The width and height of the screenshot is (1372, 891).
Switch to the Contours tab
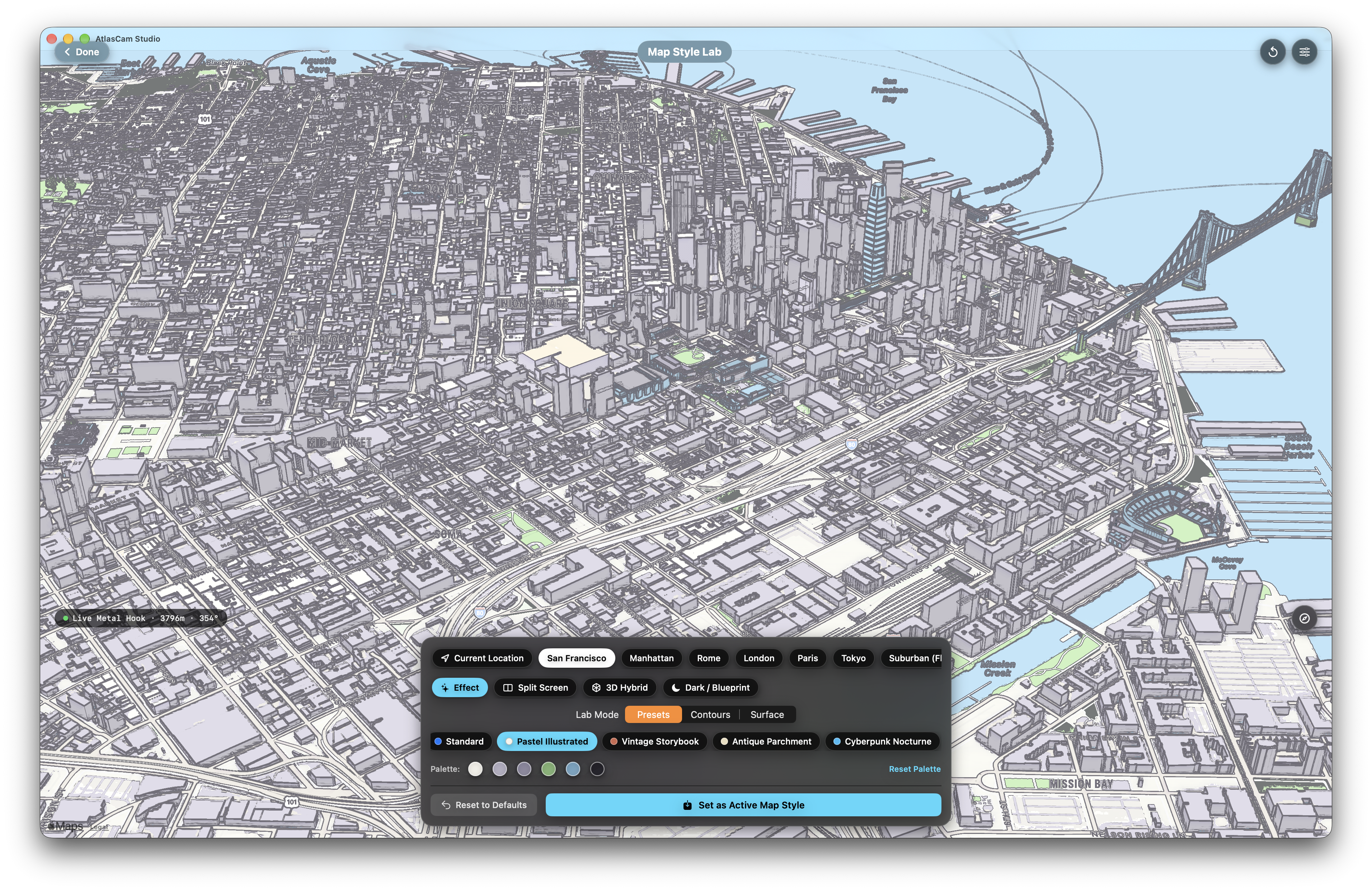click(710, 714)
